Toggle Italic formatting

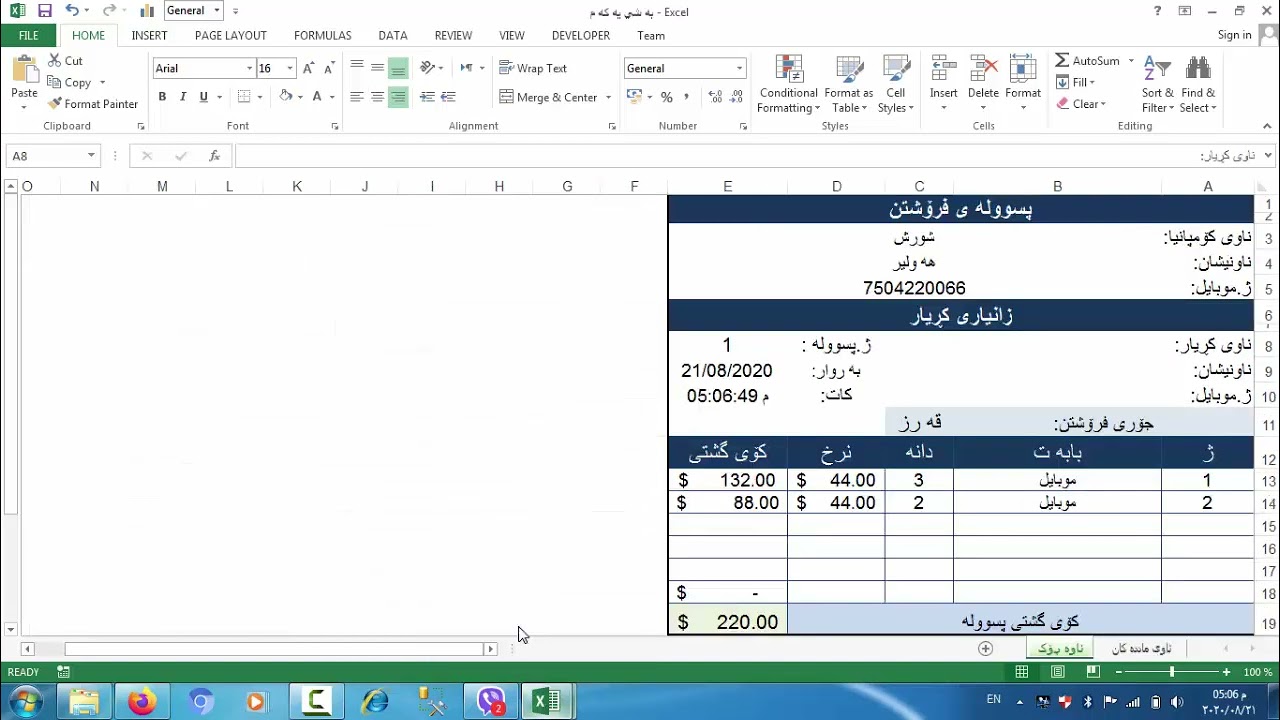click(x=183, y=97)
